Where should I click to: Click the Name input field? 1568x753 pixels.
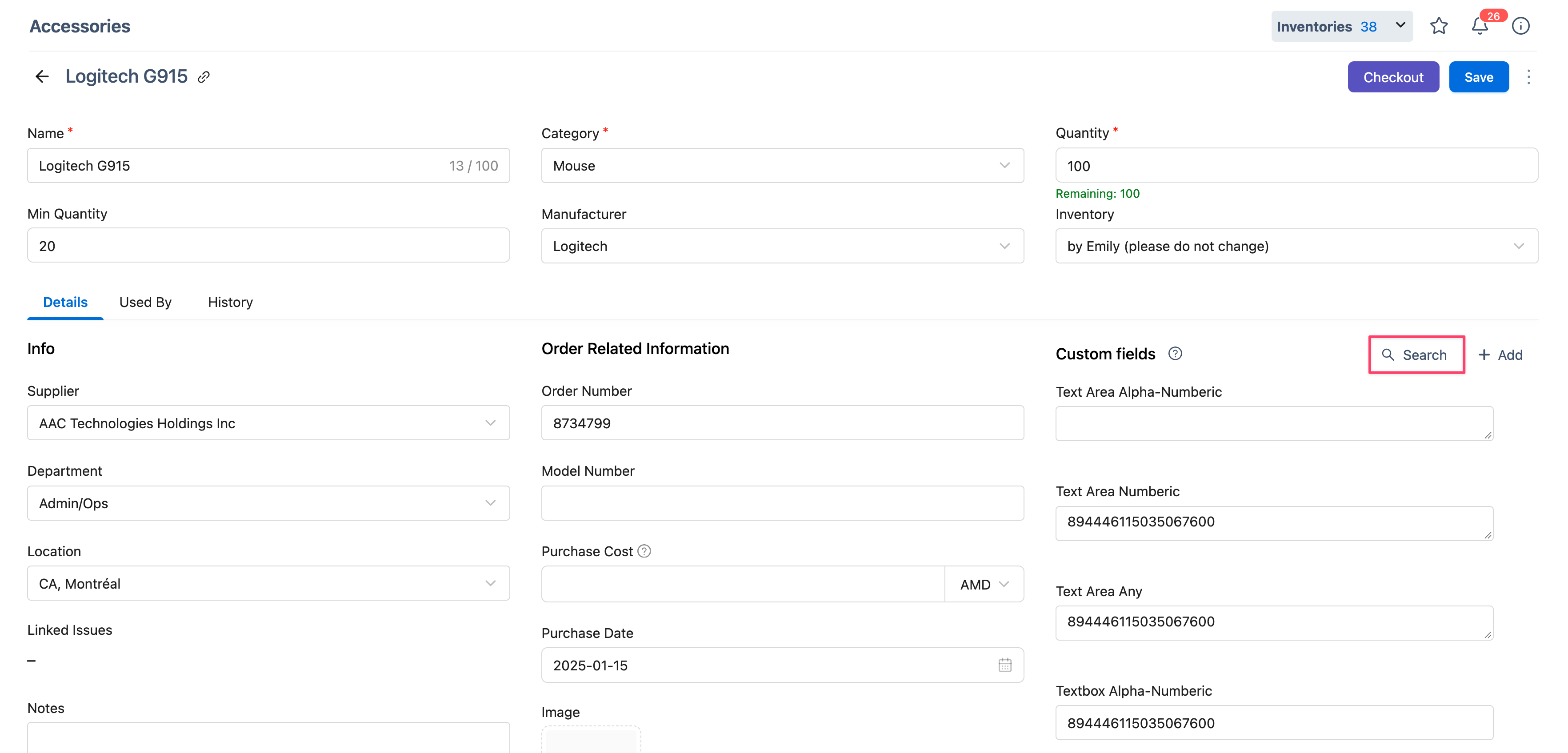[268, 165]
